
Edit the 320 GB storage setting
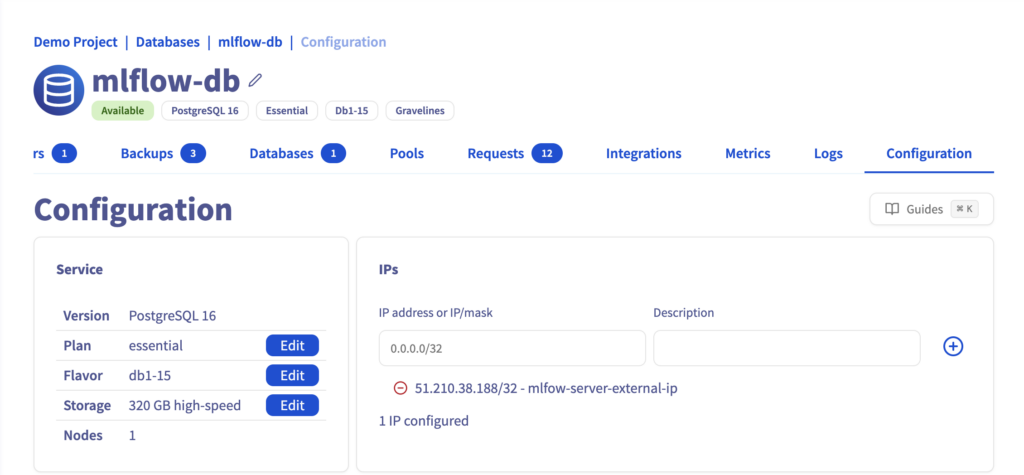click(x=292, y=405)
